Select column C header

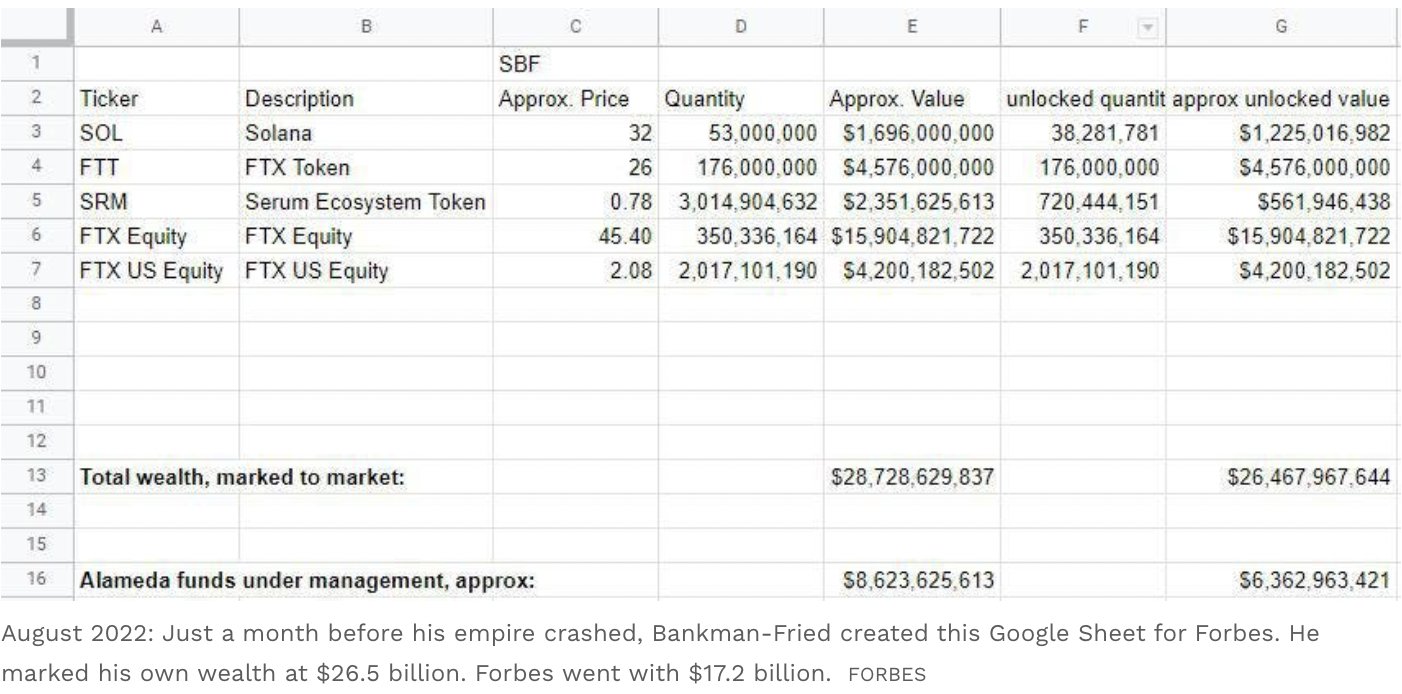point(576,28)
